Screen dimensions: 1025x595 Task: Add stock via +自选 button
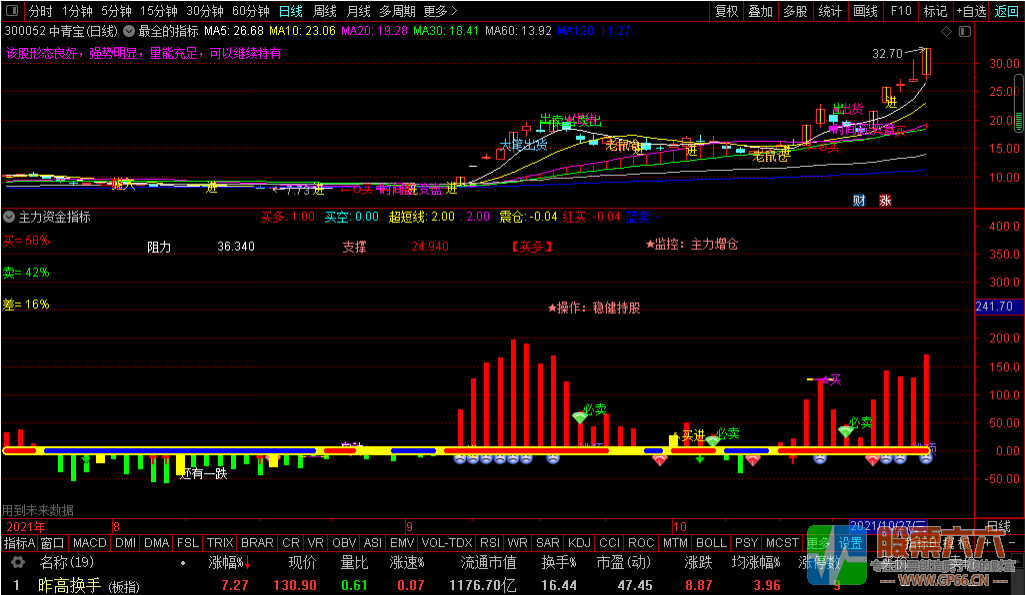click(971, 11)
